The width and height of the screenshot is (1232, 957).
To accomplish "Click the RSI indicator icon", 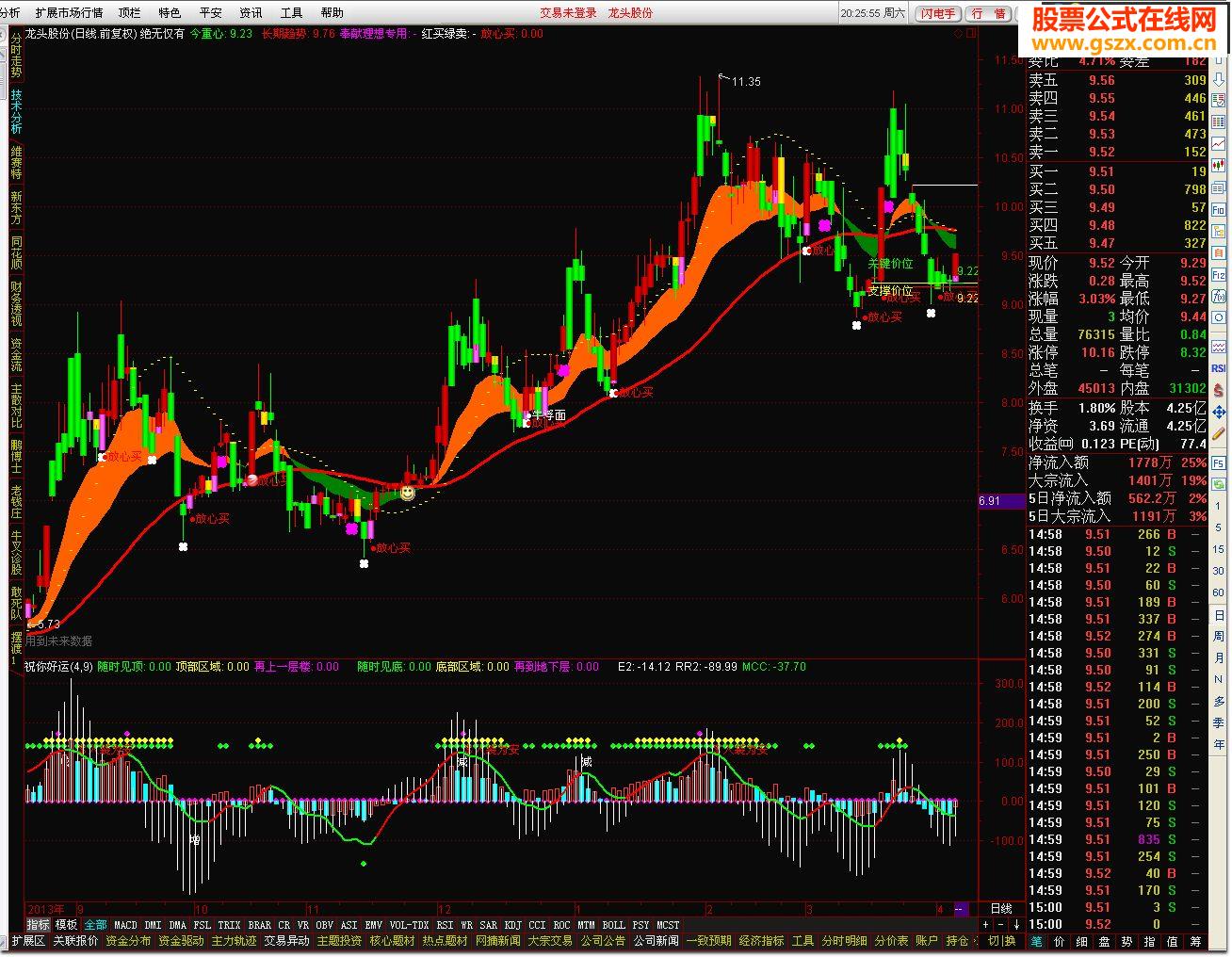I will [x=1219, y=367].
